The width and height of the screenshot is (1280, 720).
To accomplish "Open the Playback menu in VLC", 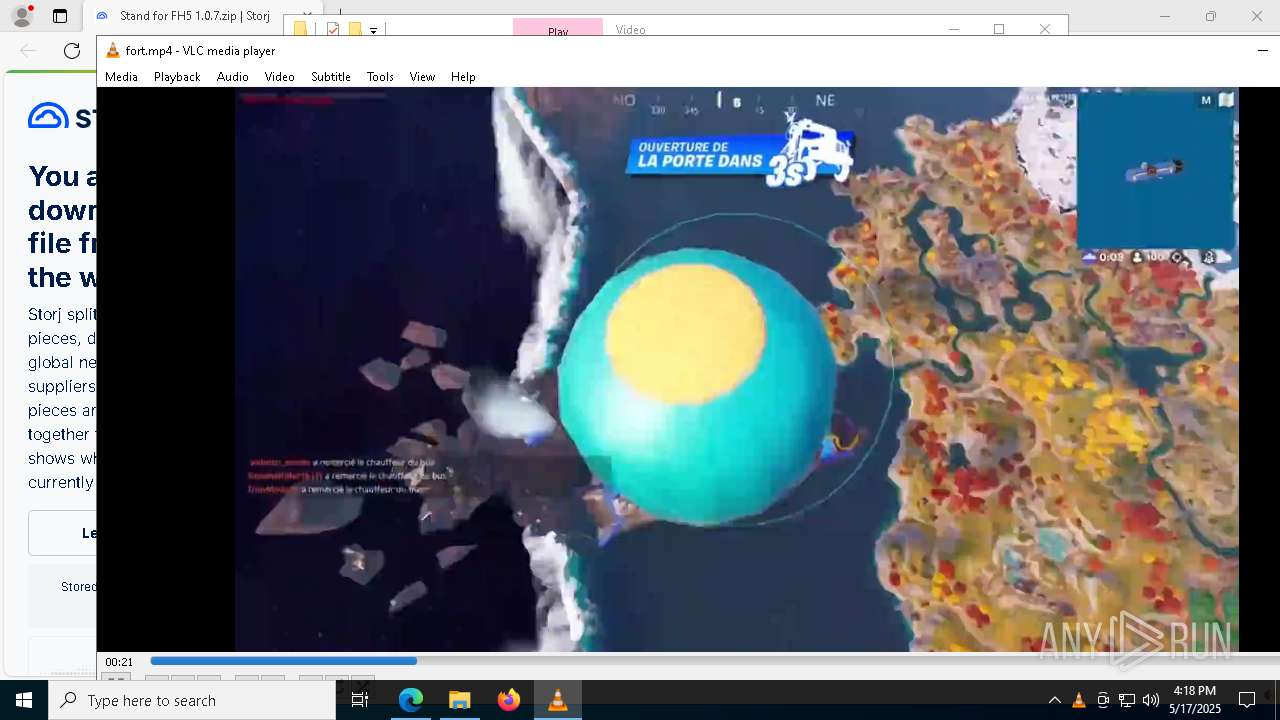I will (177, 77).
